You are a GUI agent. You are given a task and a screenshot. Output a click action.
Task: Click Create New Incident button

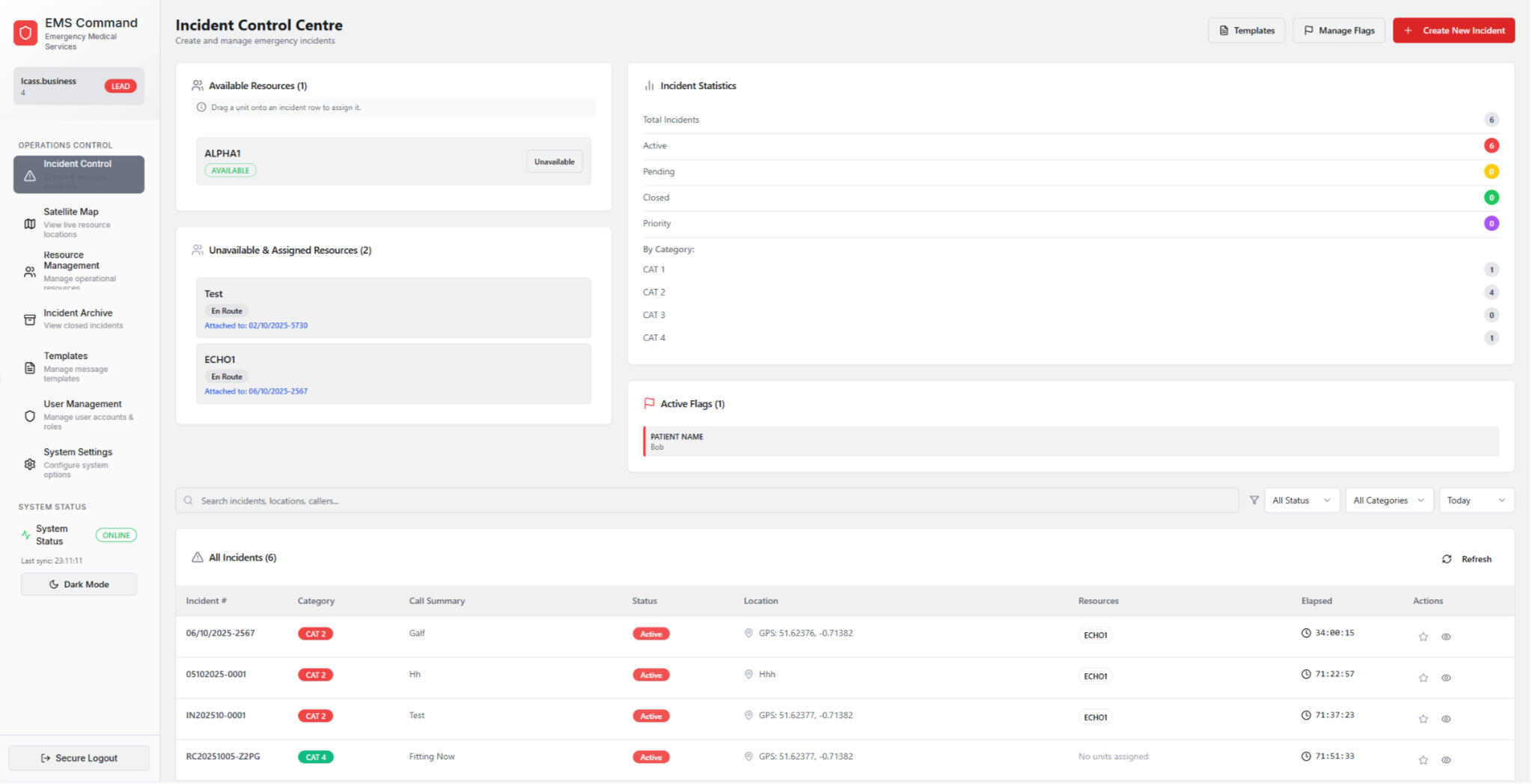point(1453,31)
